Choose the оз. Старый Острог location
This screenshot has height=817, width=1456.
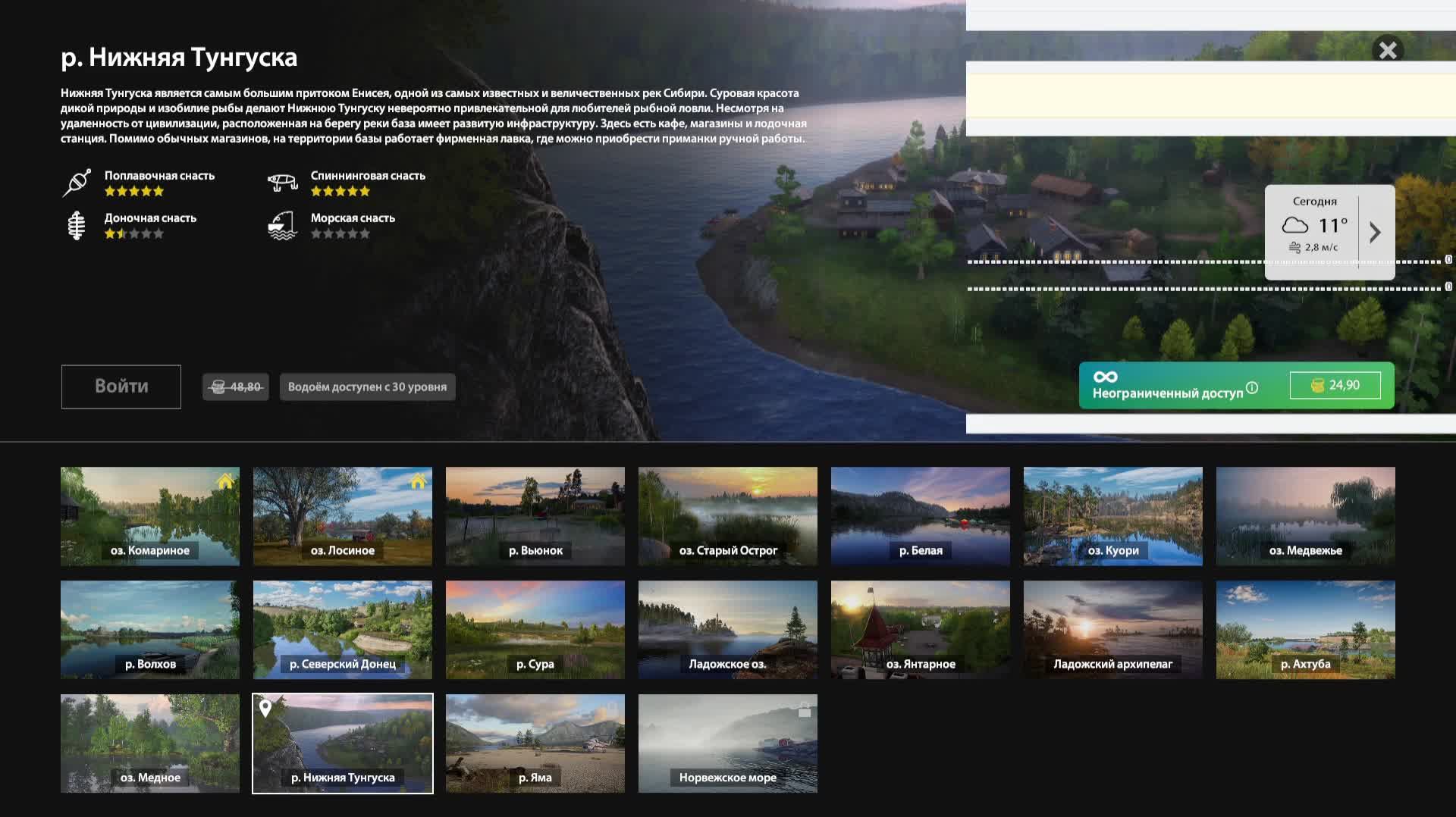(x=728, y=516)
